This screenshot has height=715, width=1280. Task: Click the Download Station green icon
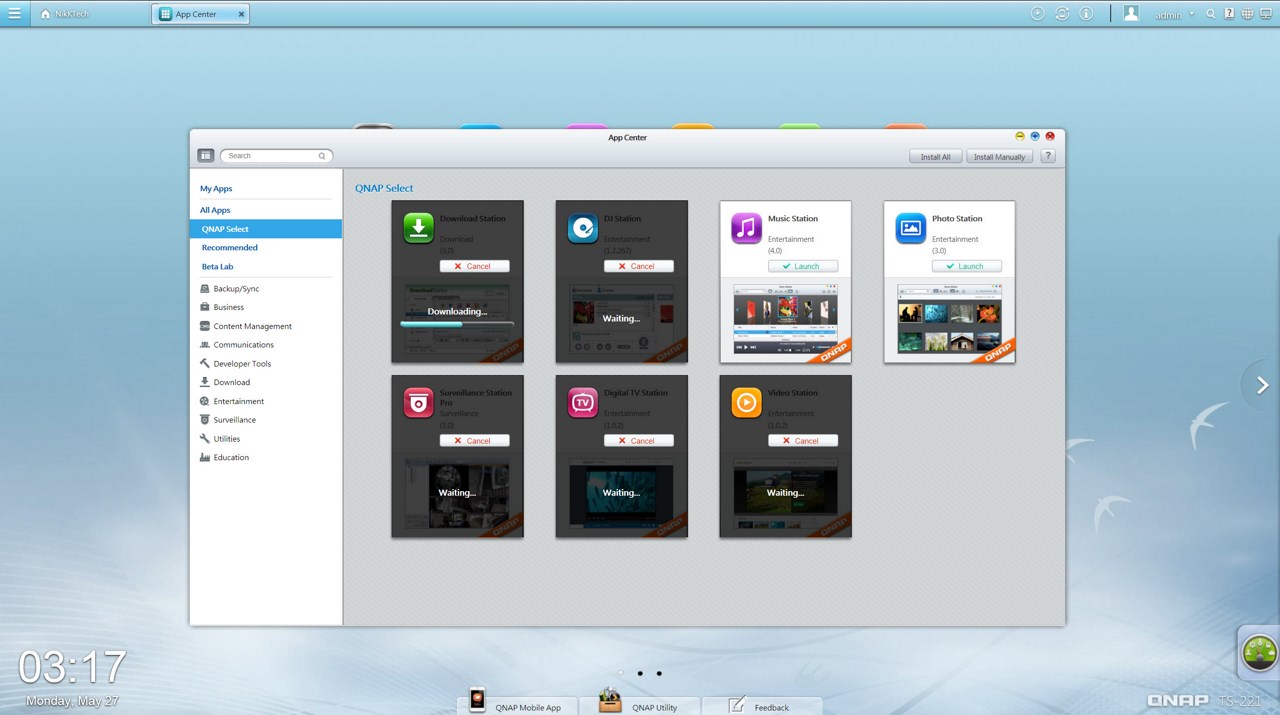[419, 228]
